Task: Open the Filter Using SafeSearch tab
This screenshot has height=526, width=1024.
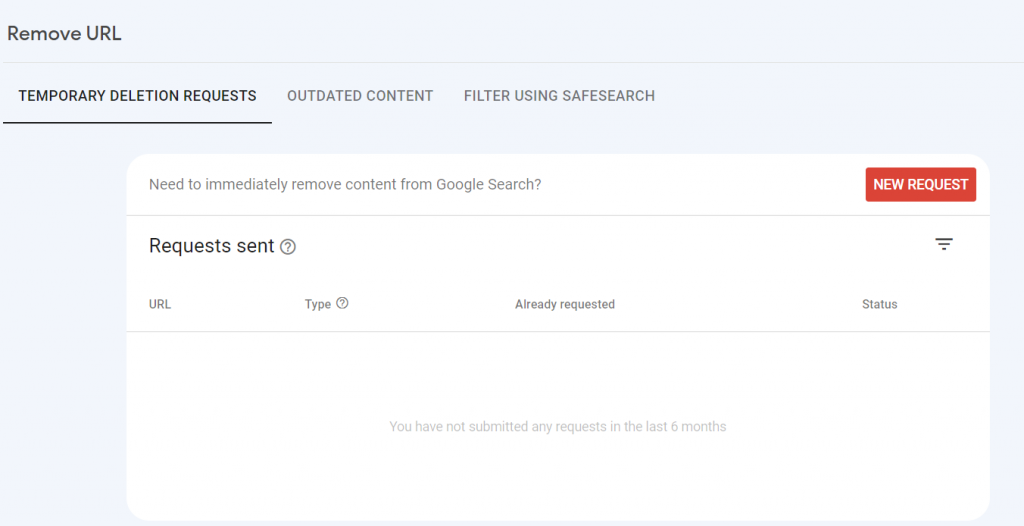Action: 559,96
